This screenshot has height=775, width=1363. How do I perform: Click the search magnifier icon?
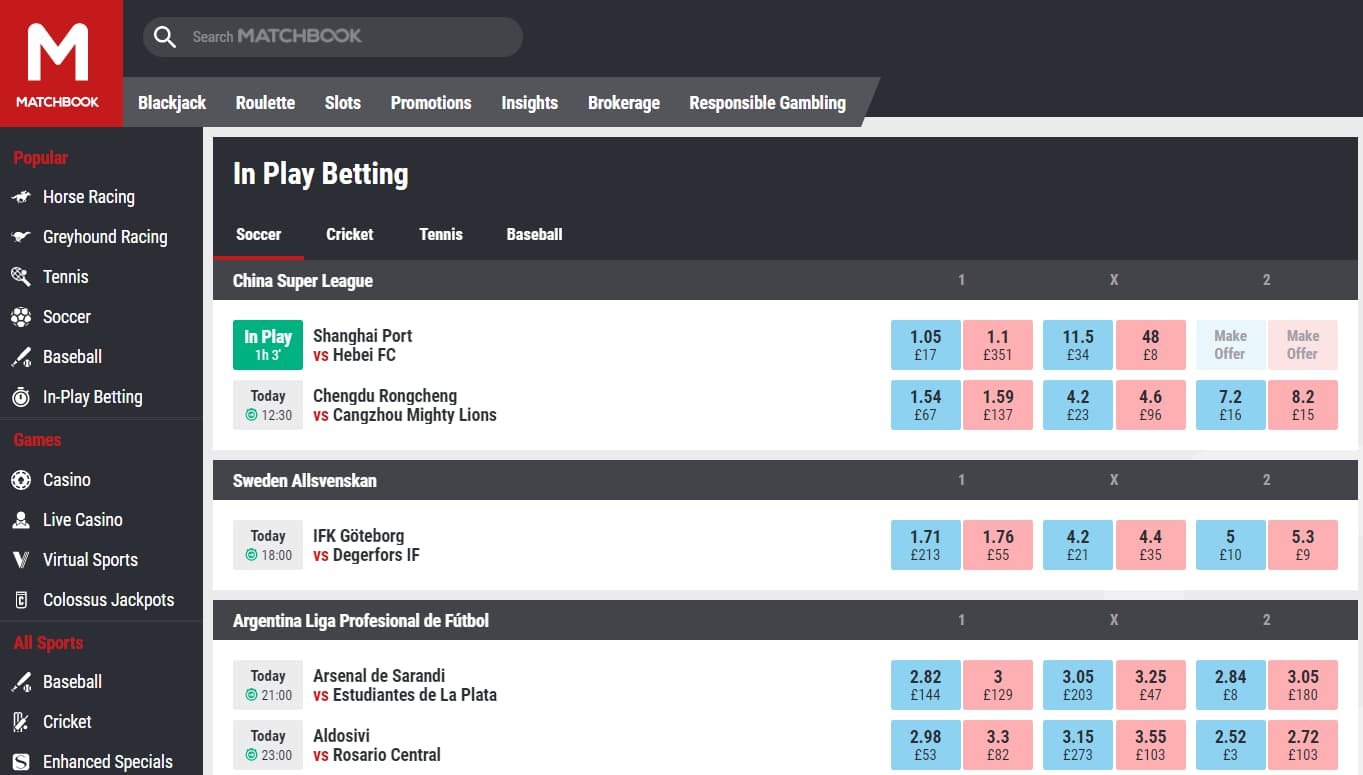coord(165,37)
